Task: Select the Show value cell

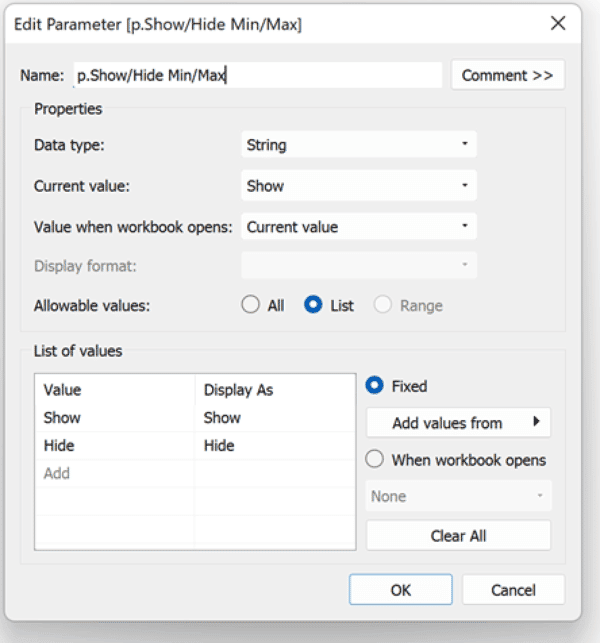Action: click(x=114, y=418)
